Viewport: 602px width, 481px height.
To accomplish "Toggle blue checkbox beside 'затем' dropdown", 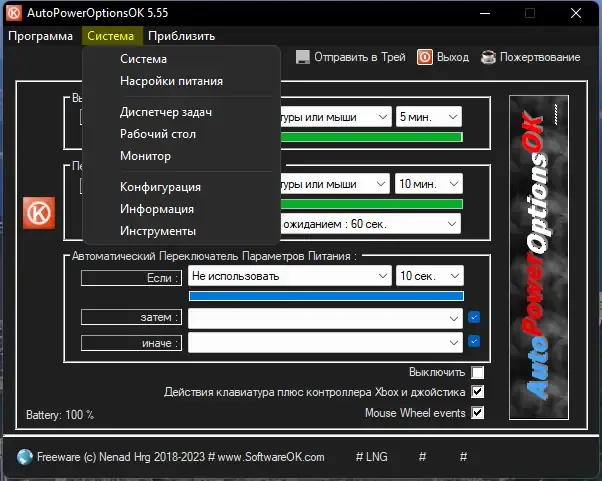I will pyautogui.click(x=474, y=317).
